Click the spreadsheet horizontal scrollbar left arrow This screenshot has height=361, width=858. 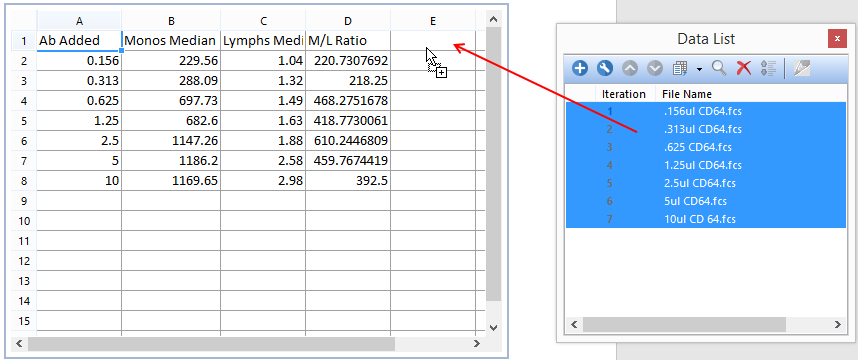19,344
